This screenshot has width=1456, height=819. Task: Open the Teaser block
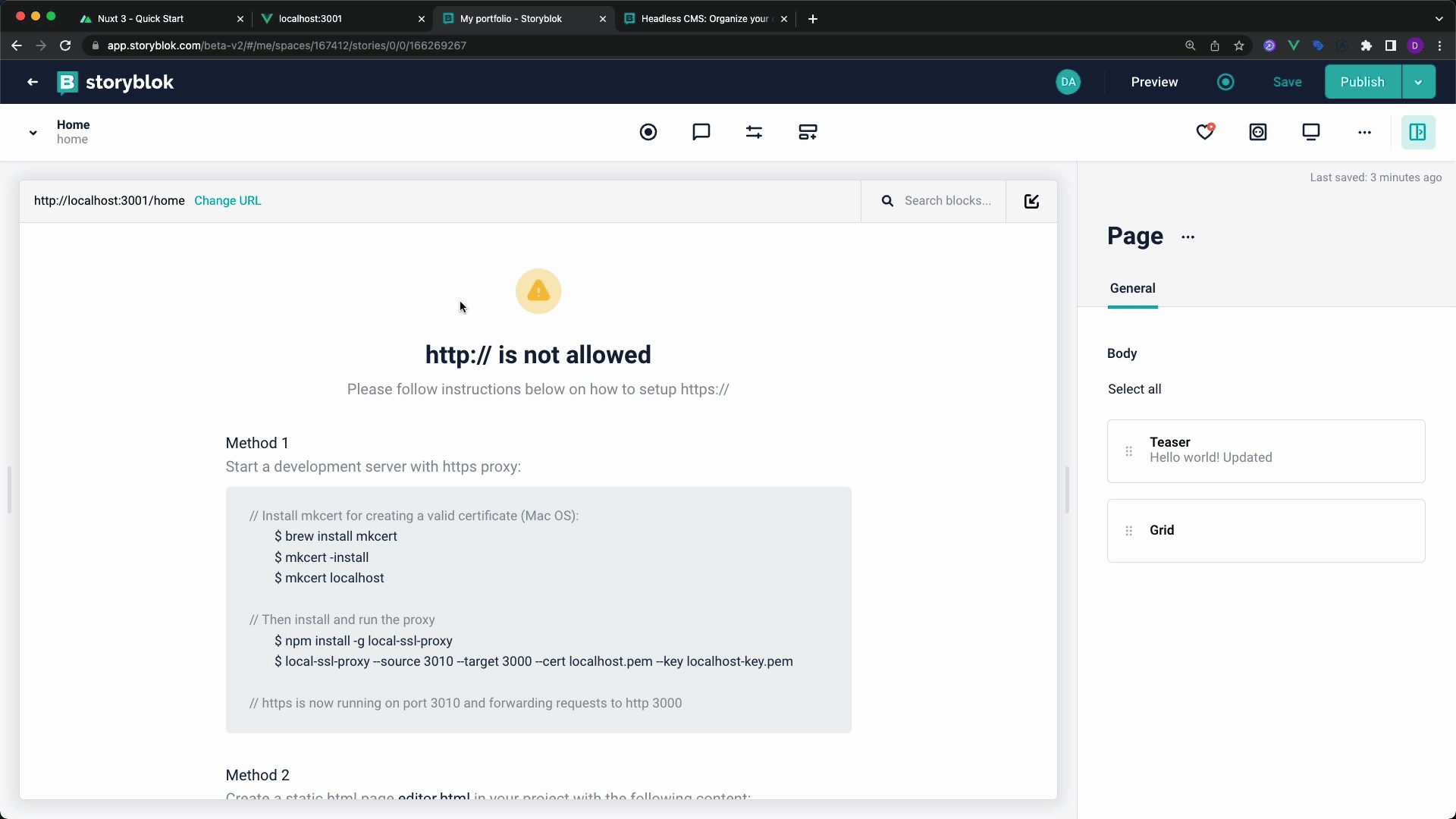pyautogui.click(x=1266, y=451)
